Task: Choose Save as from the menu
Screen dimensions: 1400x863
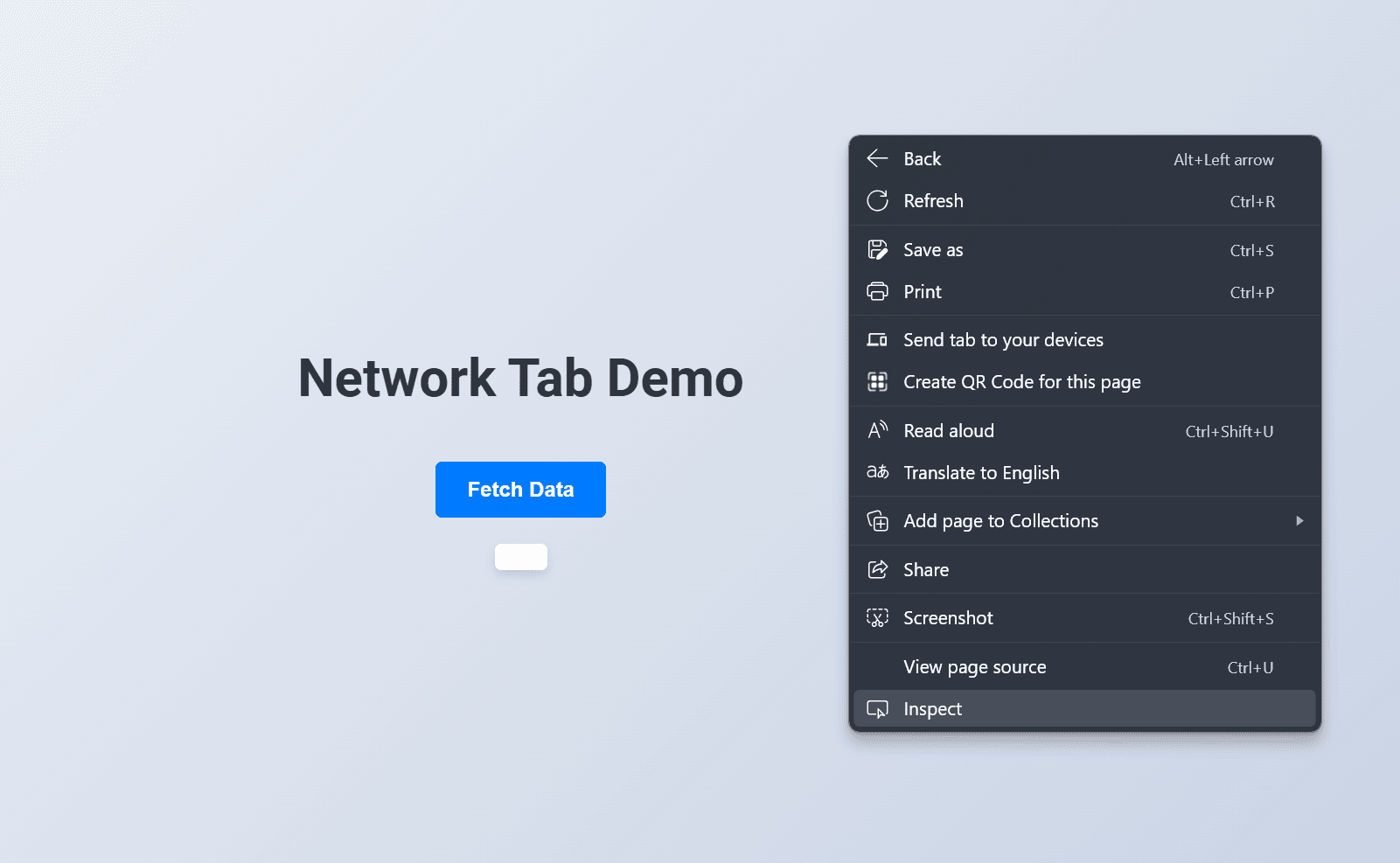Action: [932, 249]
